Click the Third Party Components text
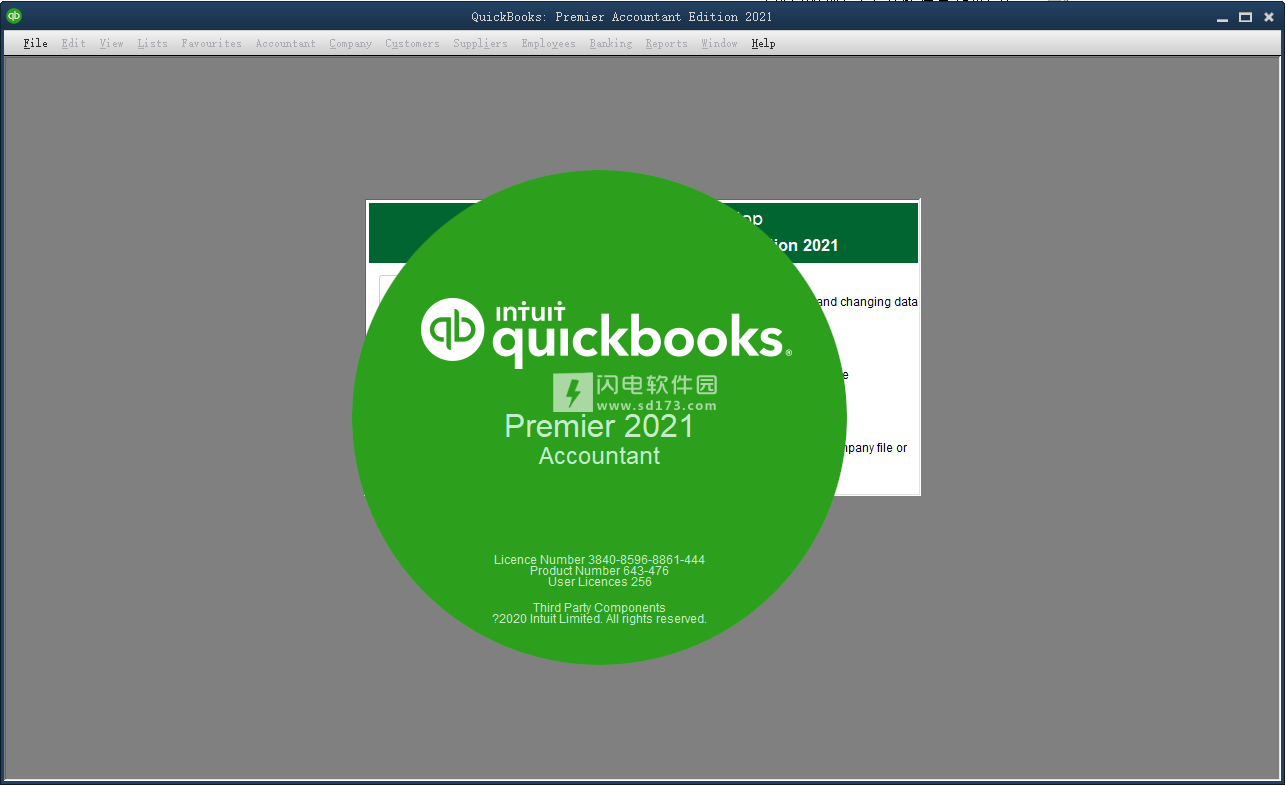Screen dimensions: 1285x785 [598, 608]
